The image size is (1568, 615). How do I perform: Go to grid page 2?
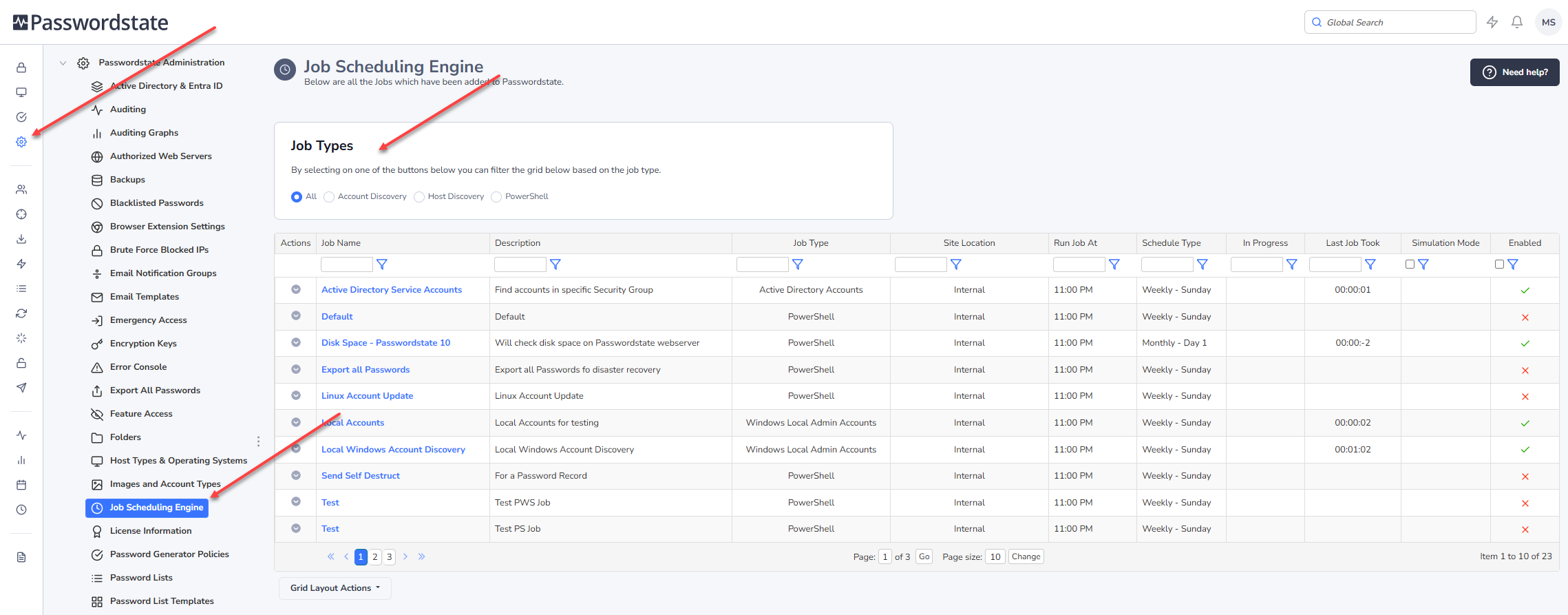[x=375, y=557]
